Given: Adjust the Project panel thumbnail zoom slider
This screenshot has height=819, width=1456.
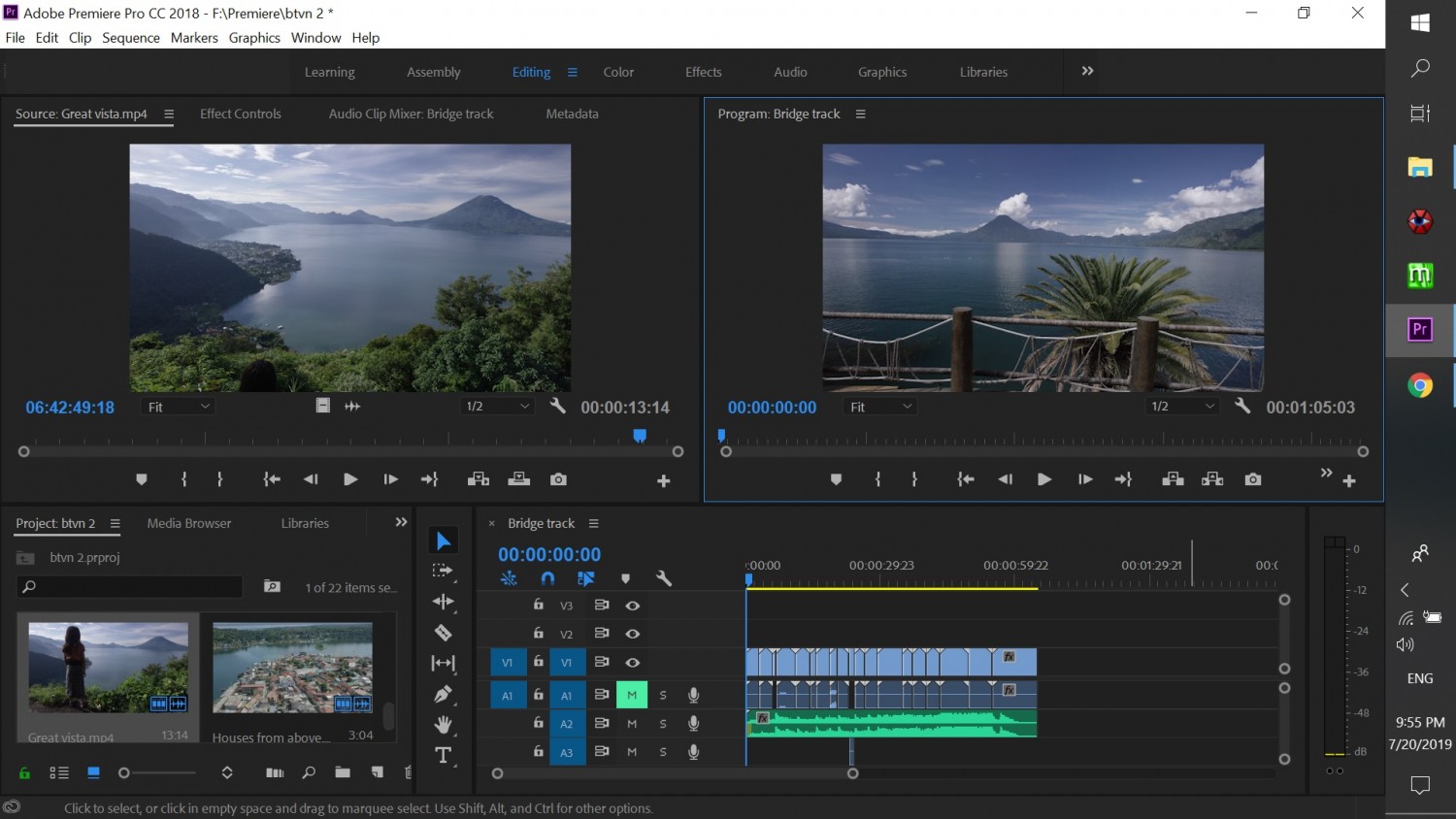Looking at the screenshot, I should (x=157, y=773).
